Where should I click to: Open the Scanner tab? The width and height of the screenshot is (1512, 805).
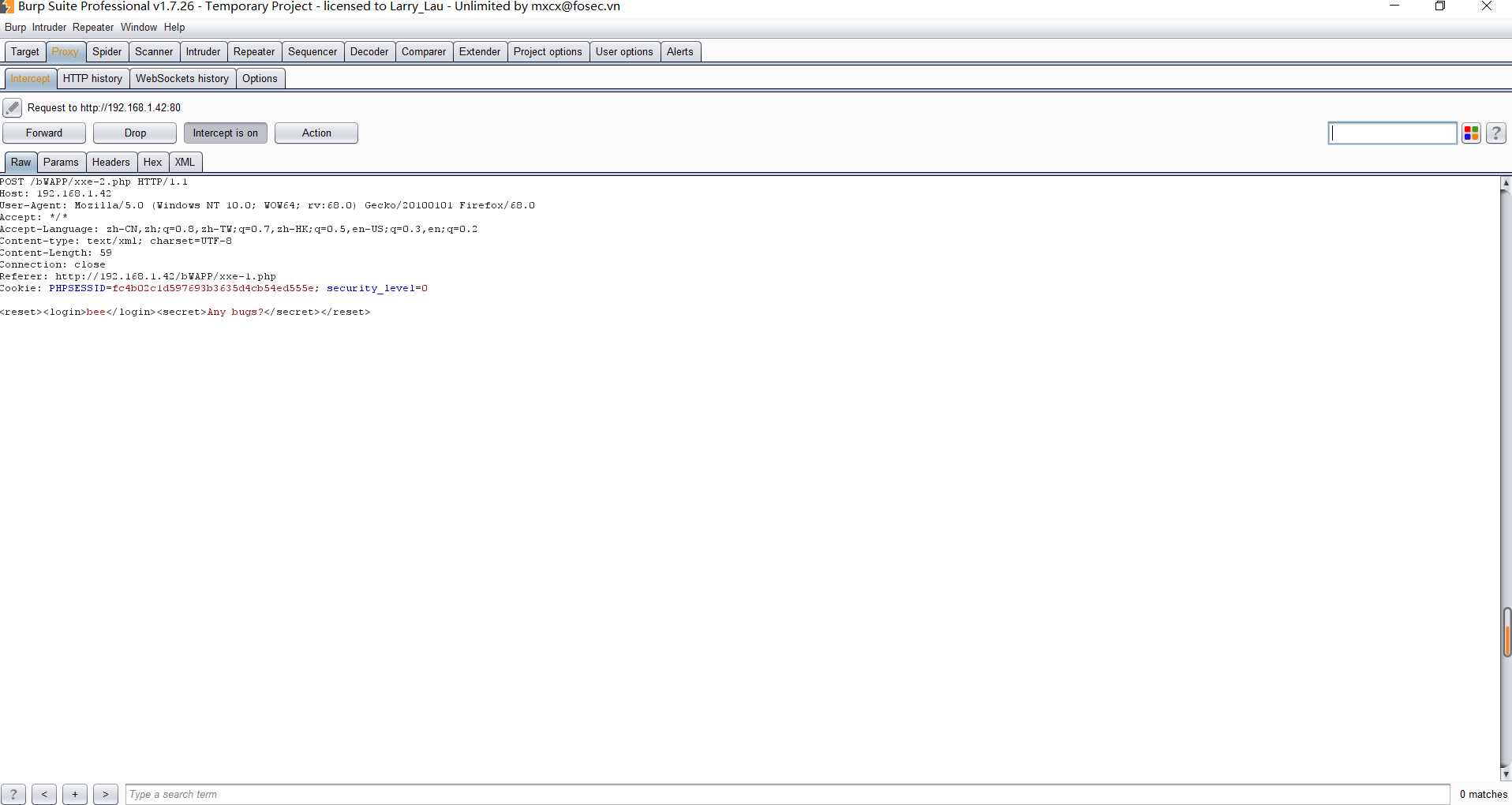(154, 52)
